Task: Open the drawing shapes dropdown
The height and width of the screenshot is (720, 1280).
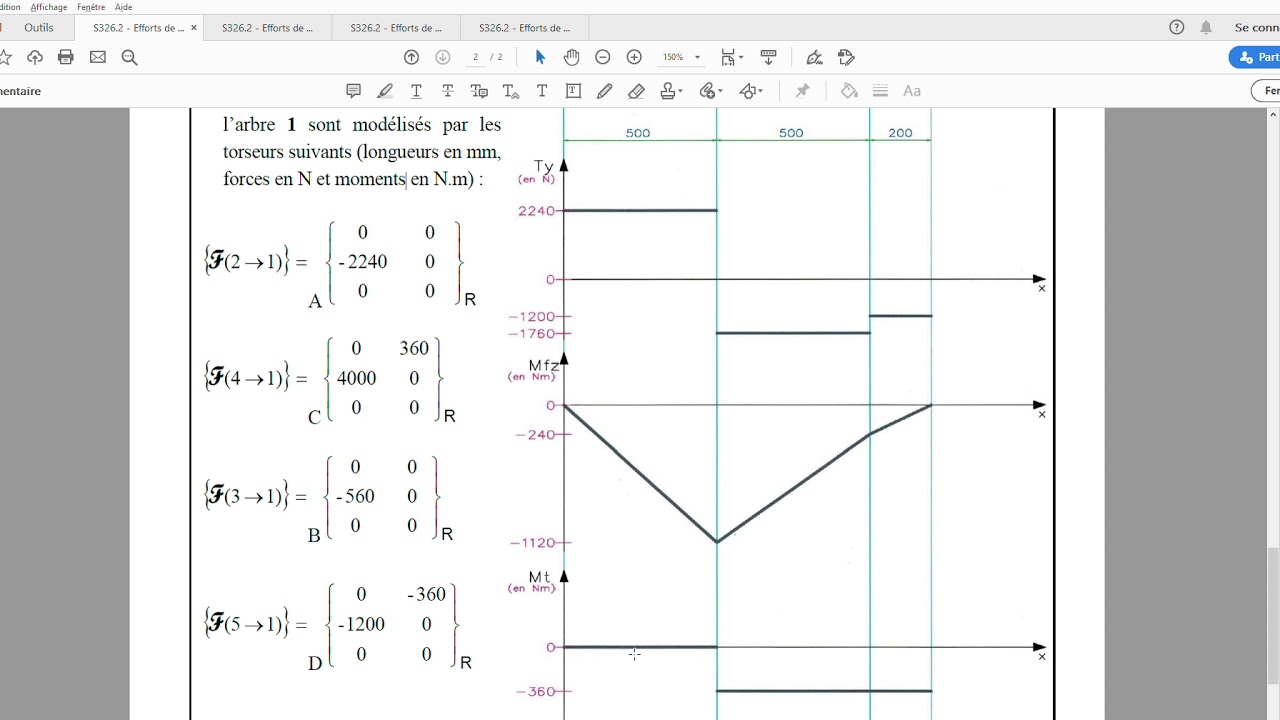Action: click(751, 91)
